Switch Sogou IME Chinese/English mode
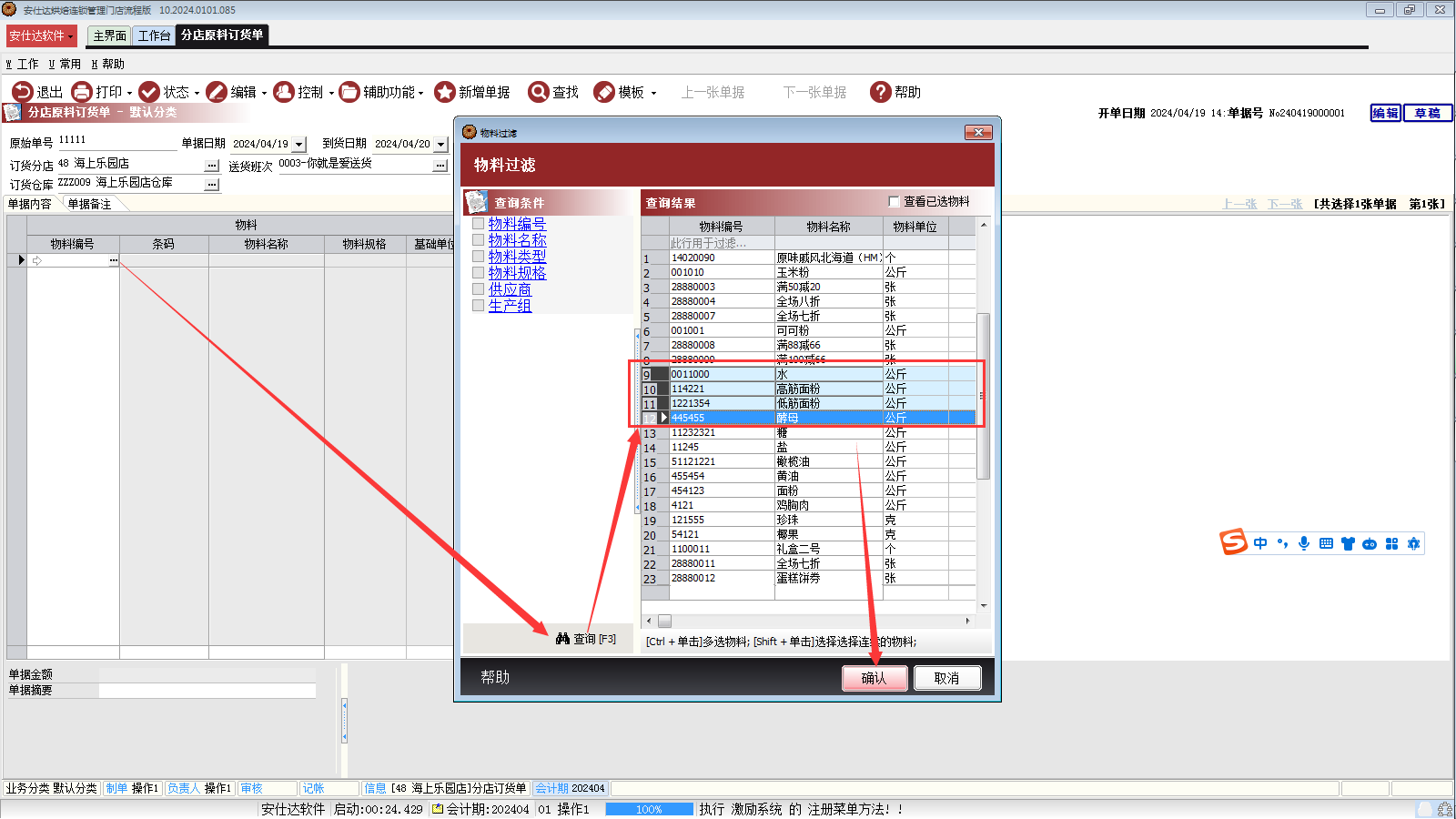The width and height of the screenshot is (1456, 819). click(x=1260, y=543)
